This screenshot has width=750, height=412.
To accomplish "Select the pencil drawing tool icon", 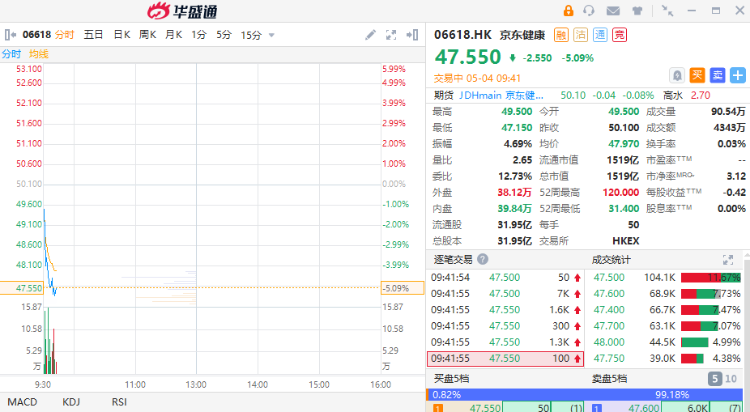I will (x=370, y=35).
